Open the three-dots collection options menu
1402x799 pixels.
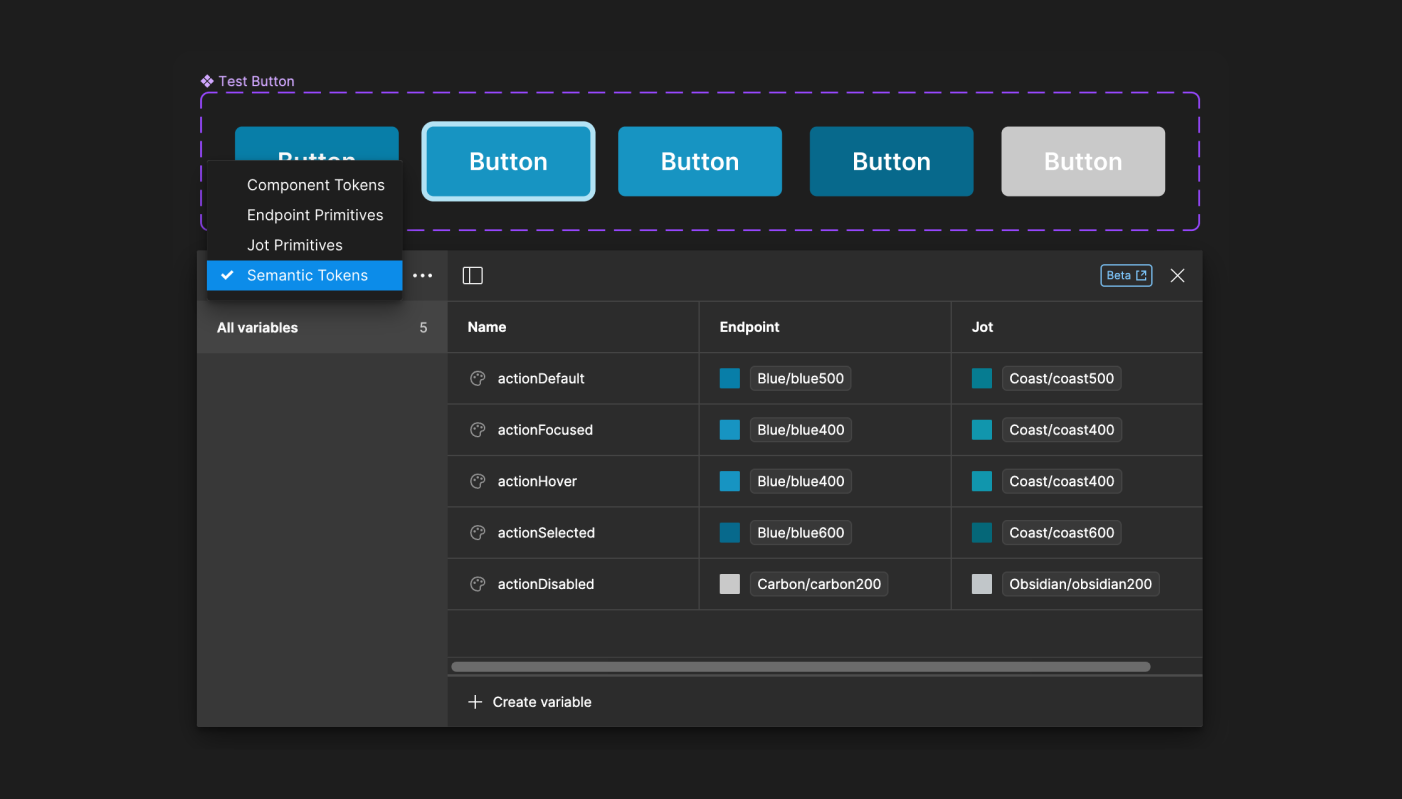[x=423, y=276]
